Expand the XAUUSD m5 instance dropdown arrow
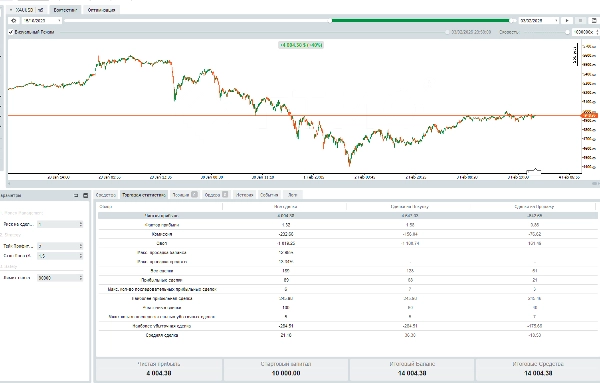The width and height of the screenshot is (600, 383). tap(11, 10)
